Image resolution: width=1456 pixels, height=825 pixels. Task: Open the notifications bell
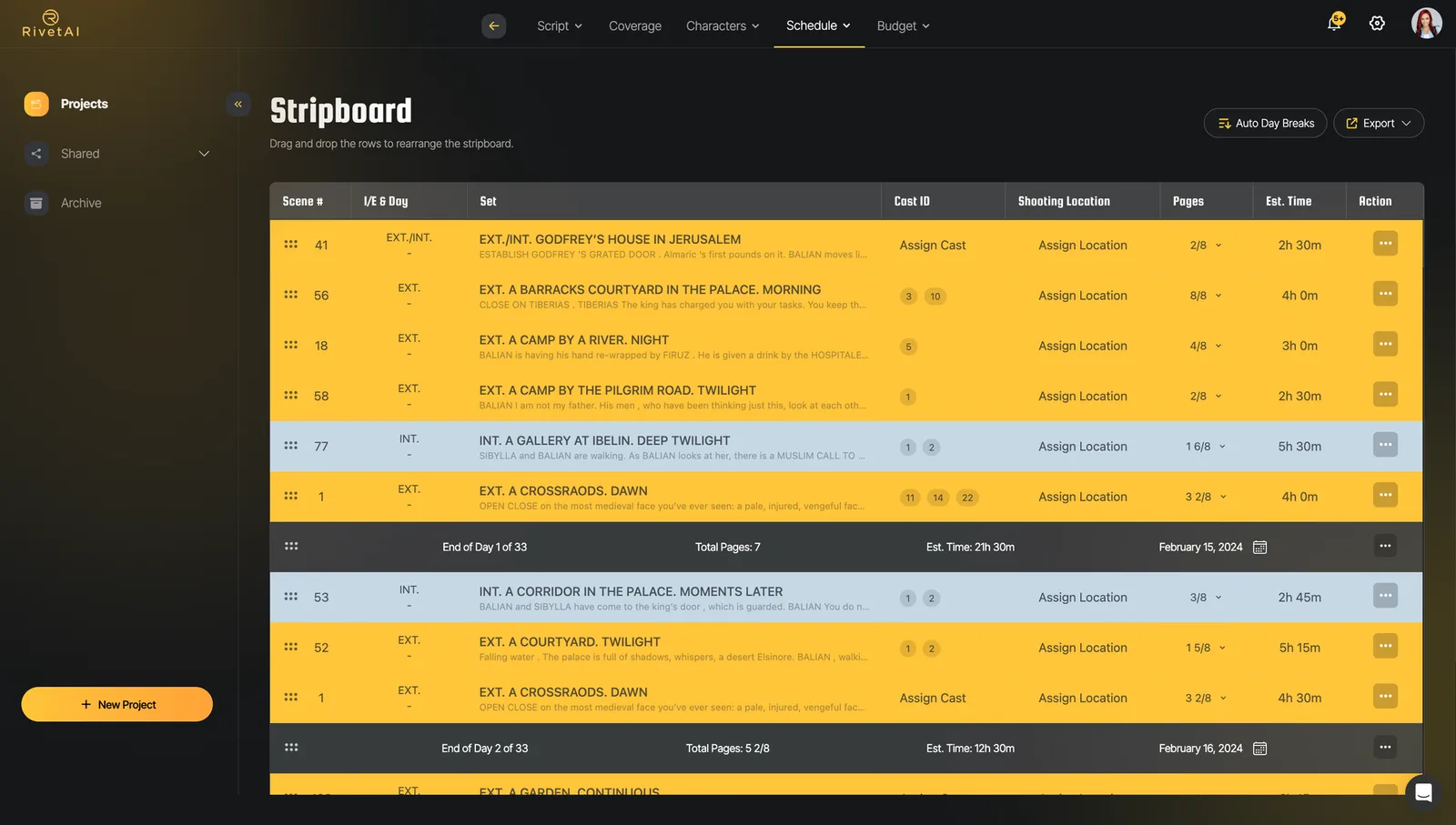pos(1334,24)
